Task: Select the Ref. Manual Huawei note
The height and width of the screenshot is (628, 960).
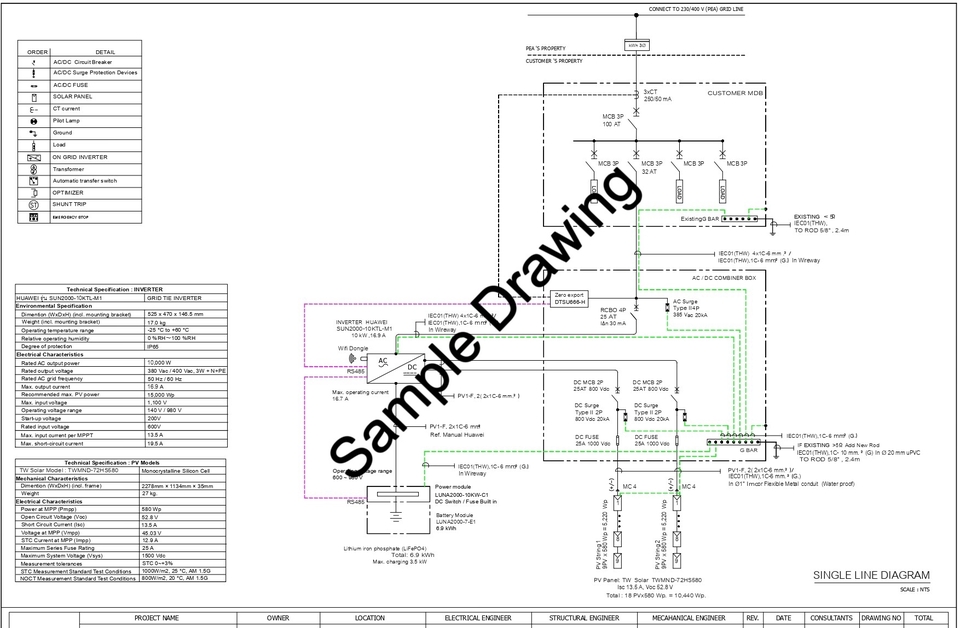Action: tap(457, 435)
